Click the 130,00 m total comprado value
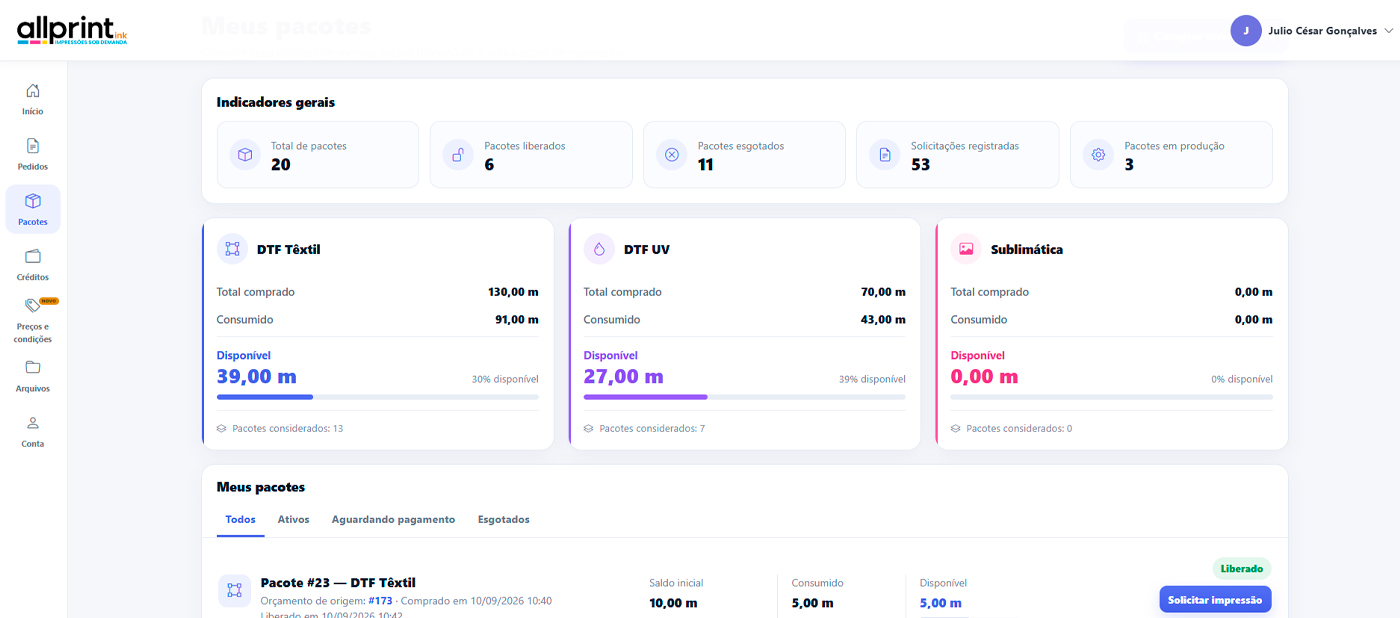 [514, 292]
